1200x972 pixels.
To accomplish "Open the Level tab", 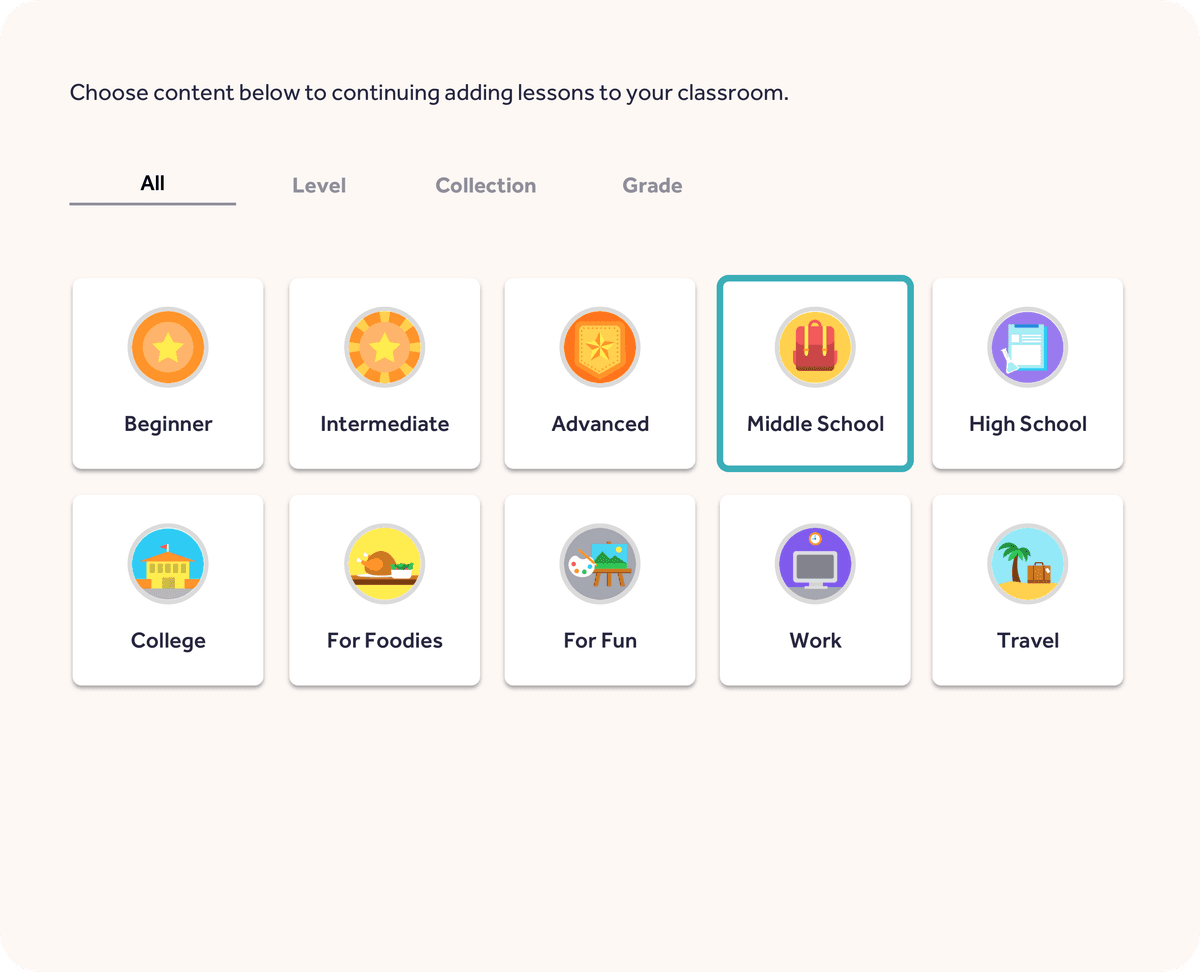I will [x=319, y=186].
